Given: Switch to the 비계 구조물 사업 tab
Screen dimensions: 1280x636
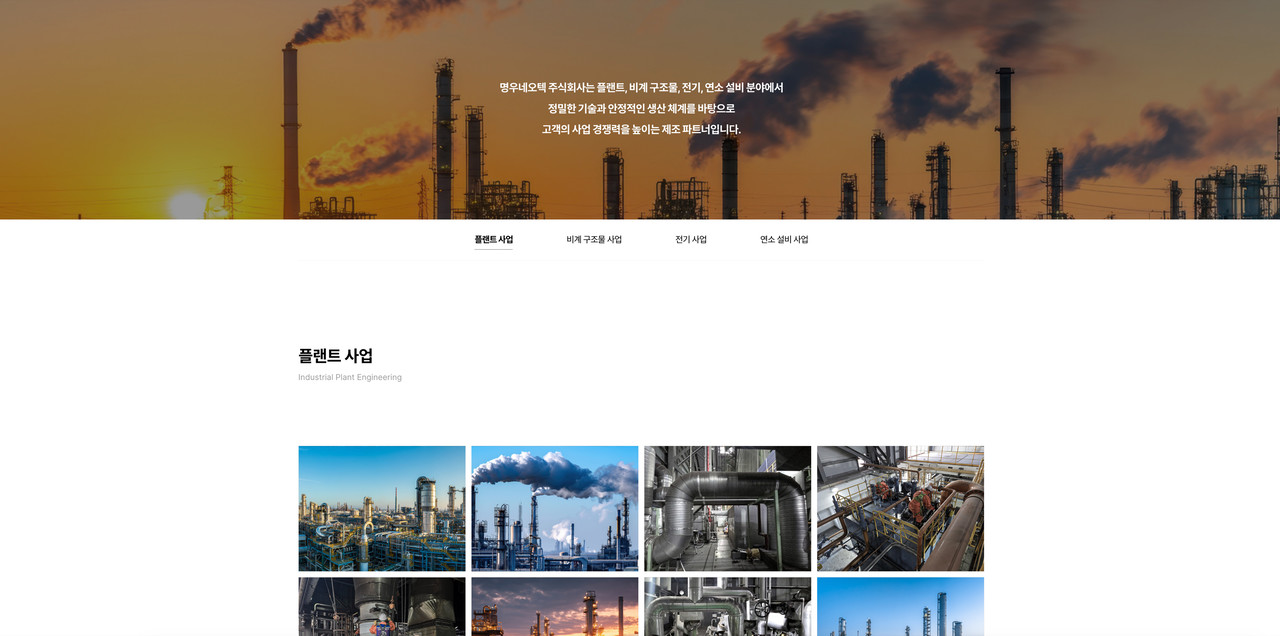Looking at the screenshot, I should pyautogui.click(x=594, y=240).
